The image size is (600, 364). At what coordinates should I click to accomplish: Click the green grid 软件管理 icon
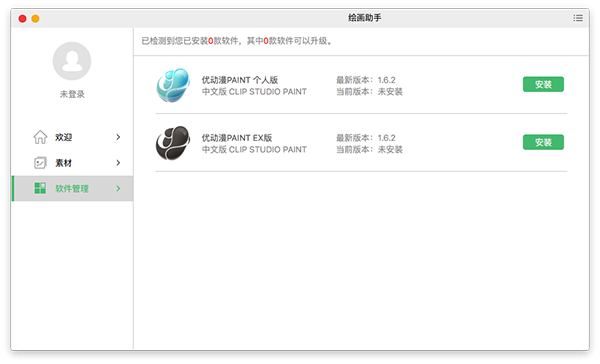[x=40, y=188]
